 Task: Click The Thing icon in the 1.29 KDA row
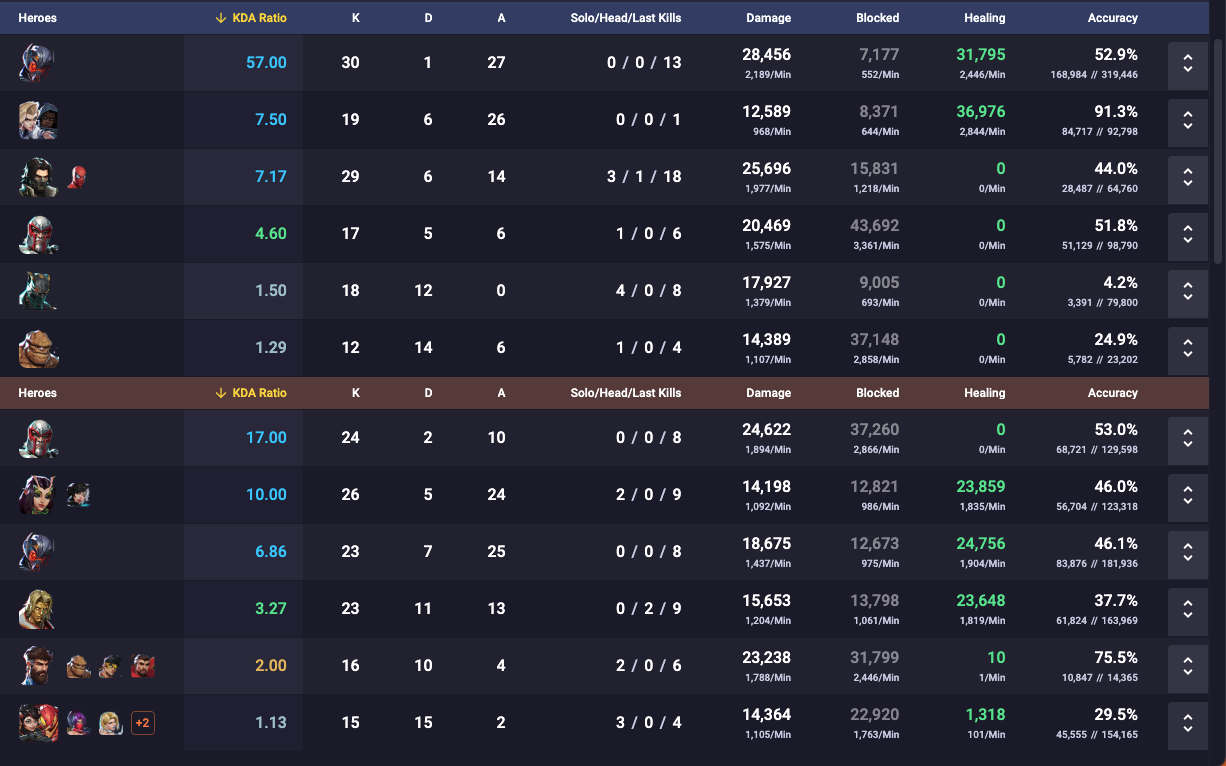click(38, 348)
